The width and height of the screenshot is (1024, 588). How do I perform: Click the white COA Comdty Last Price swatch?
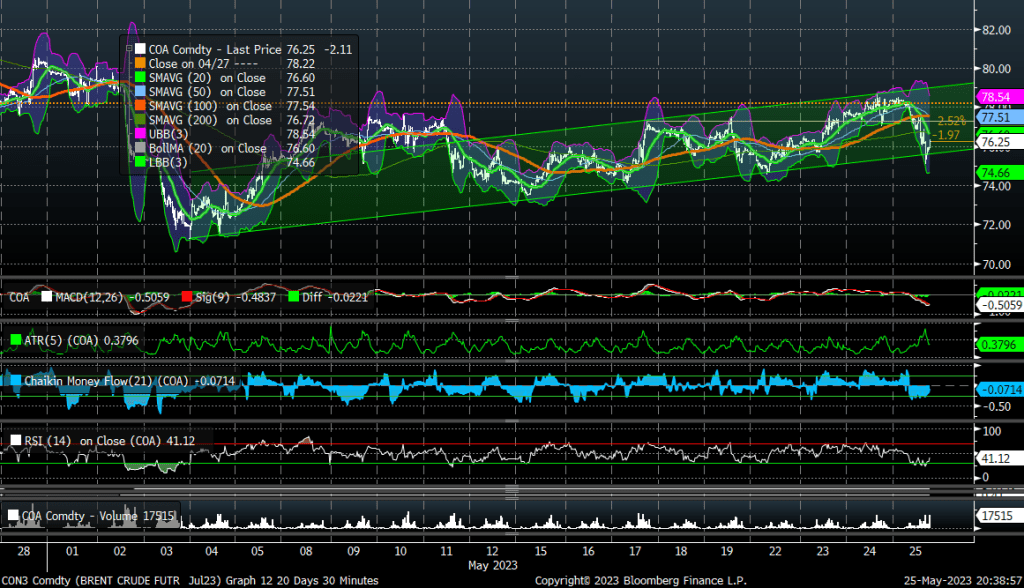coord(140,49)
